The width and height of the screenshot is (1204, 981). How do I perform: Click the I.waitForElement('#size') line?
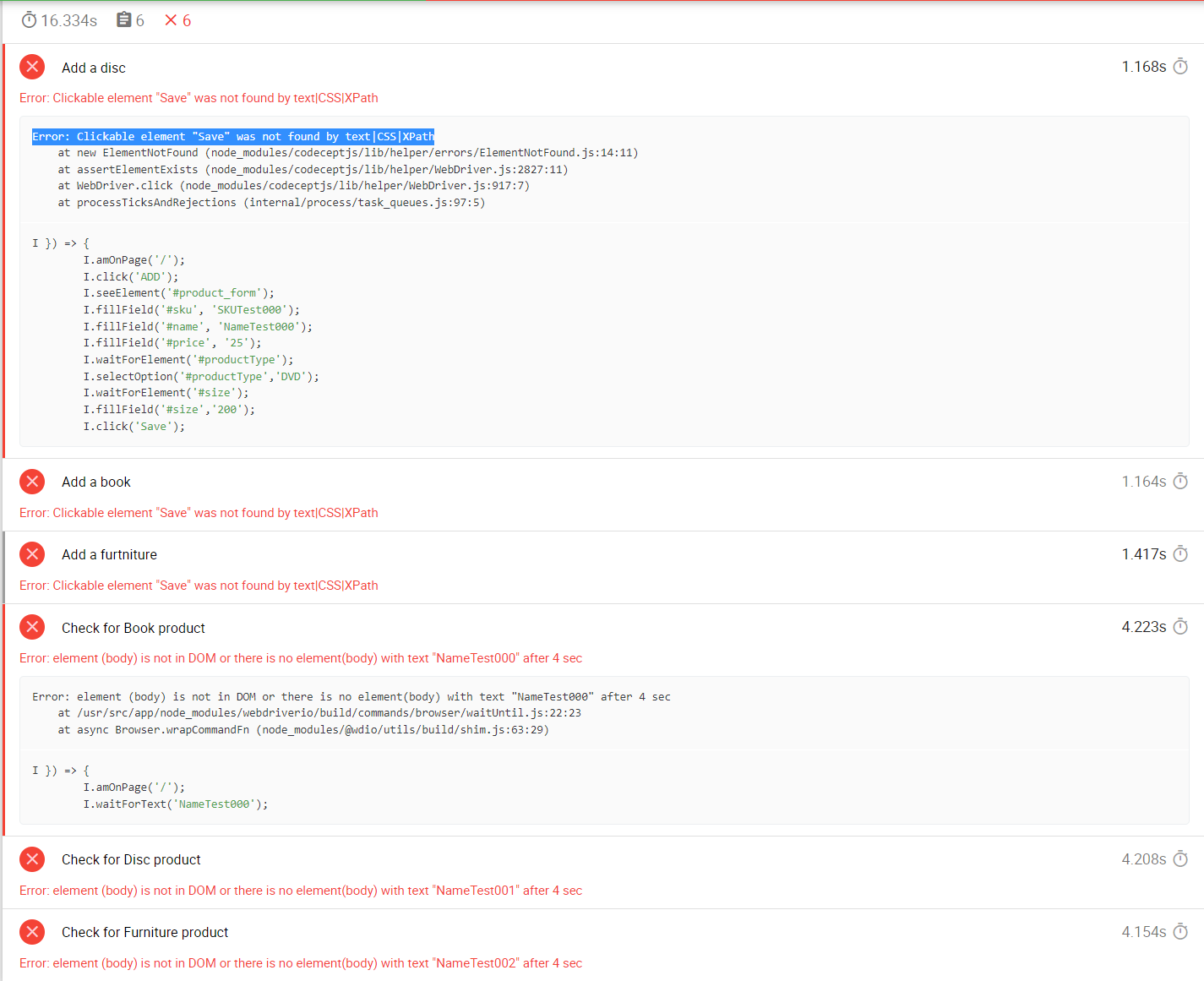166,392
